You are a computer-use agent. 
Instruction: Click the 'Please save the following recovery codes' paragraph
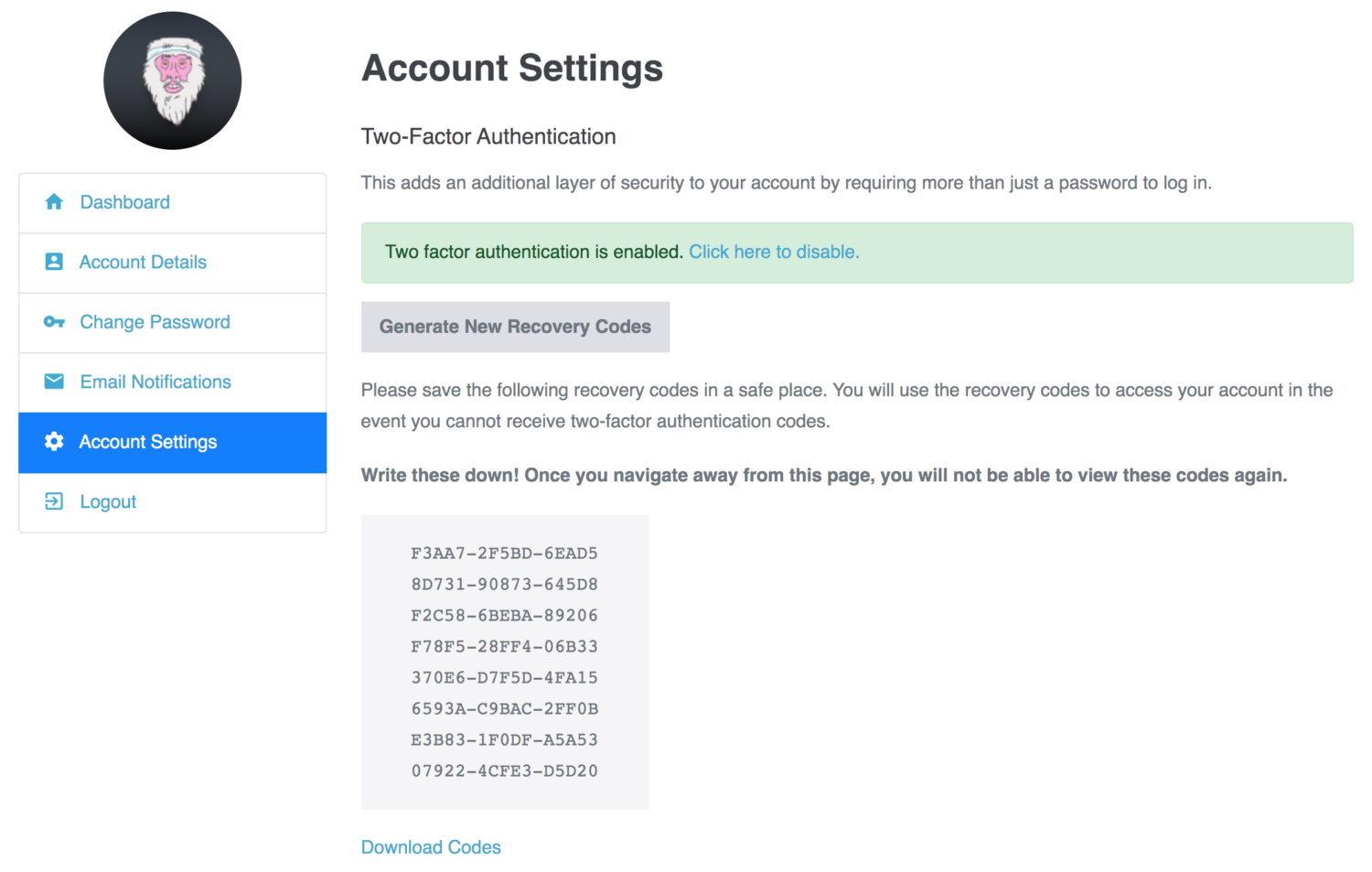847,405
